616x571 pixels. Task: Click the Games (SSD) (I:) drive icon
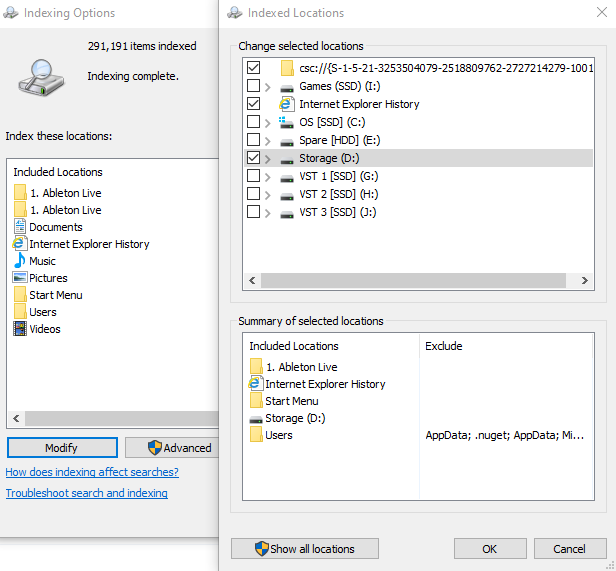(287, 88)
